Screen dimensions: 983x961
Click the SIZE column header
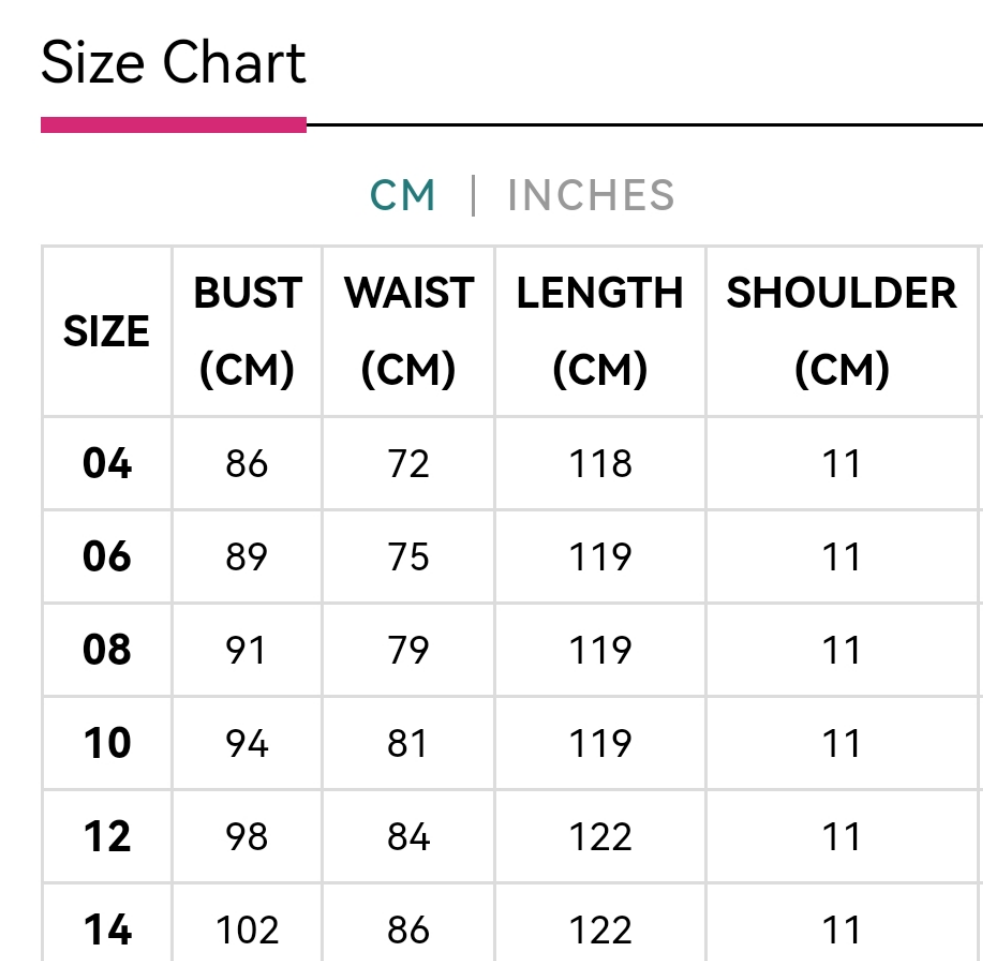(106, 331)
